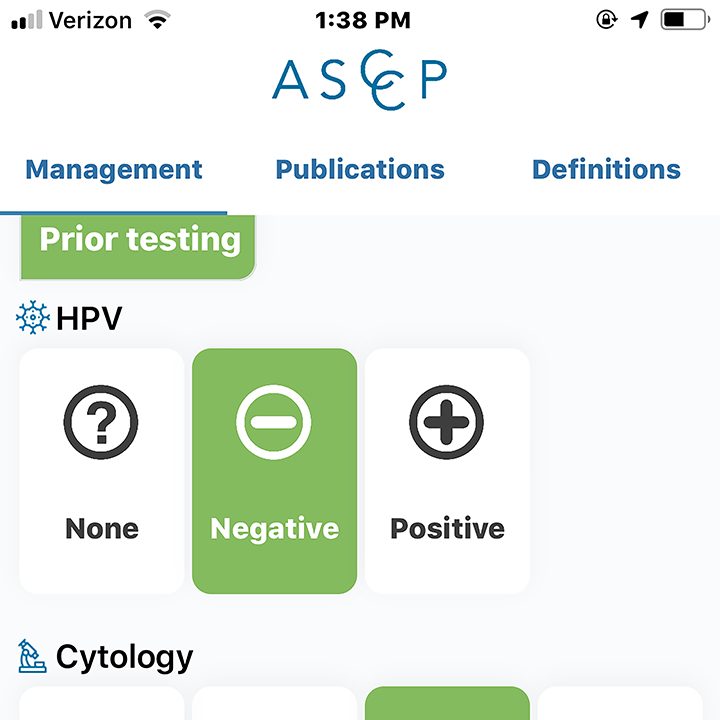This screenshot has width=720, height=720.
Task: Open the Publications tab
Action: (360, 169)
